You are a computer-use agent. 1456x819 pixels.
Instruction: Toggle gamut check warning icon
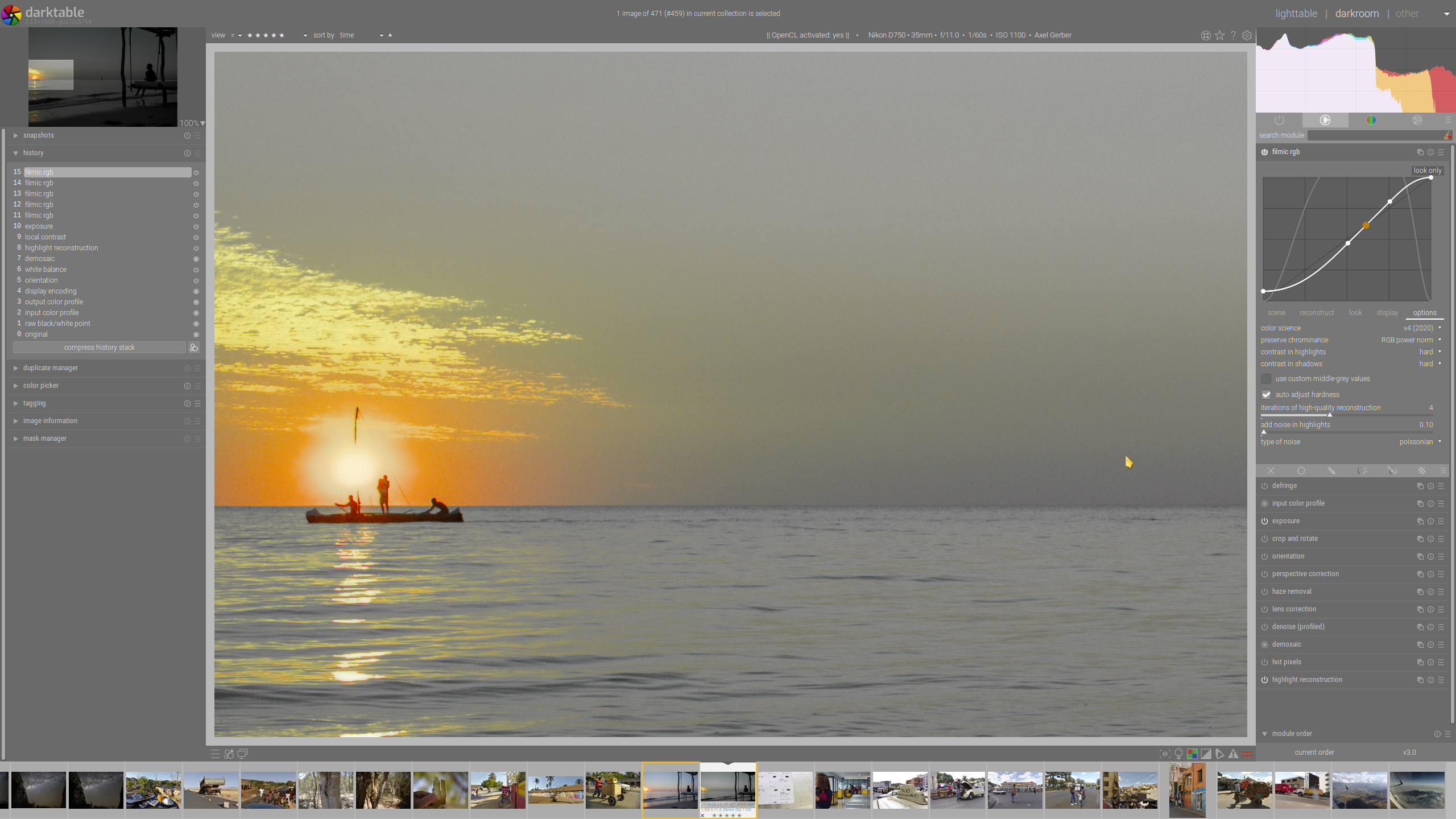(1233, 754)
